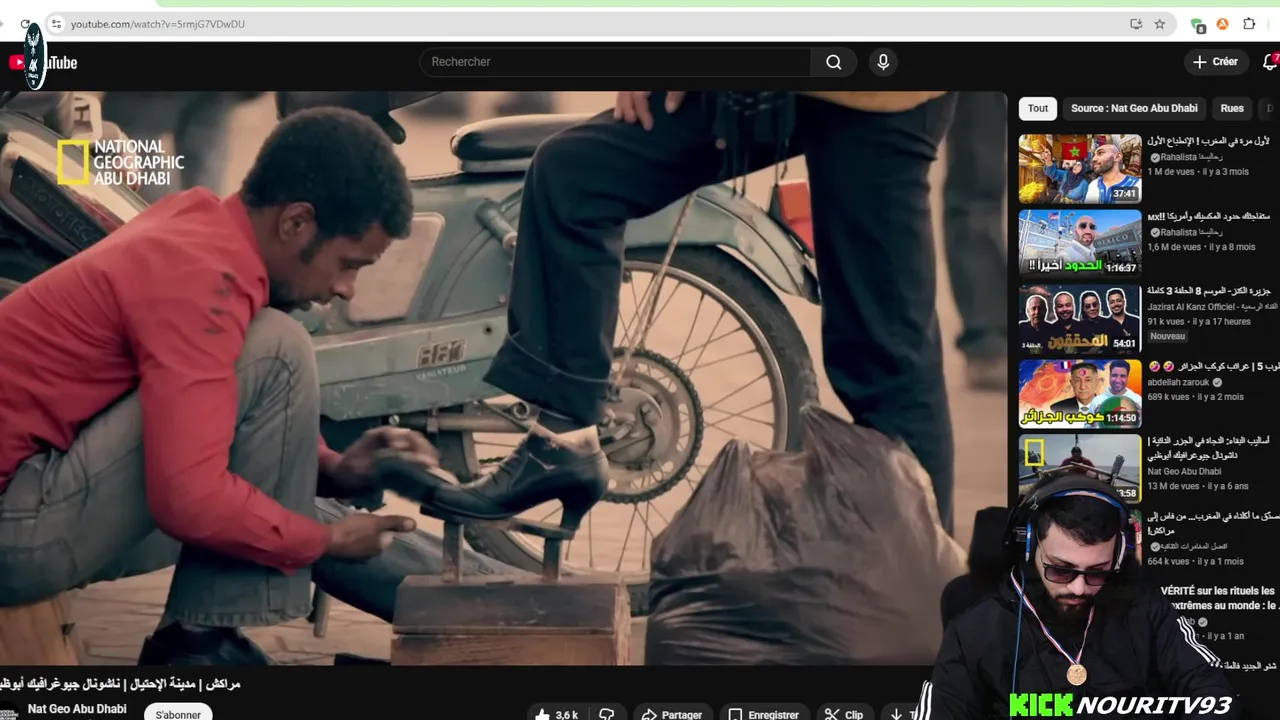Click the Clip scissors button

point(844,714)
